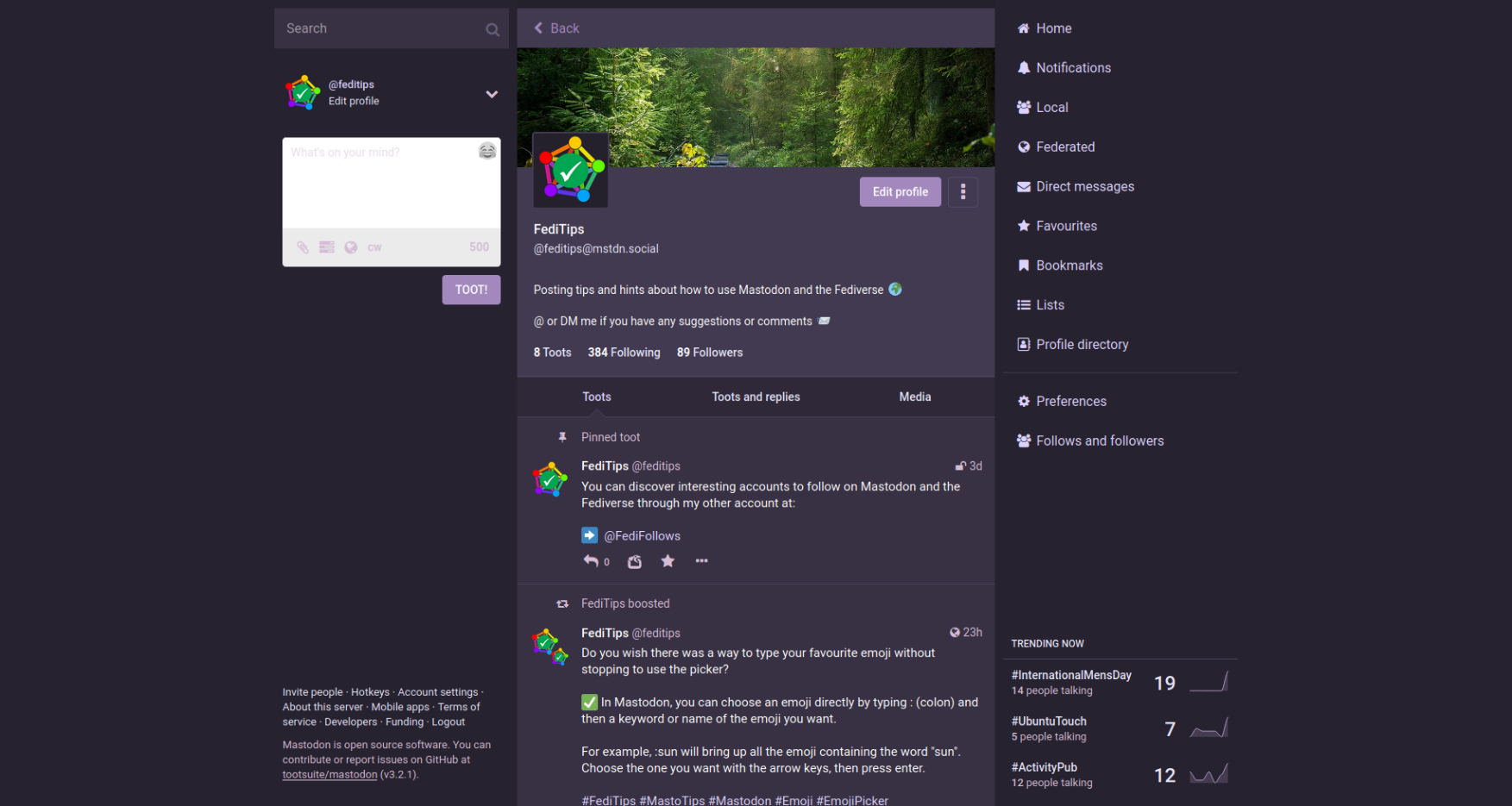Viewport: 1512px width, 806px height.
Task: Click the Logout link
Action: (449, 722)
